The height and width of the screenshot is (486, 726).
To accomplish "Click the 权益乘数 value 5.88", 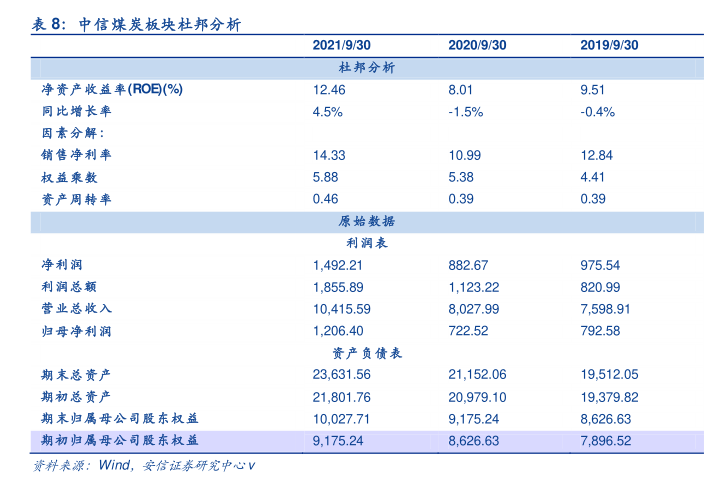I will pyautogui.click(x=325, y=177).
